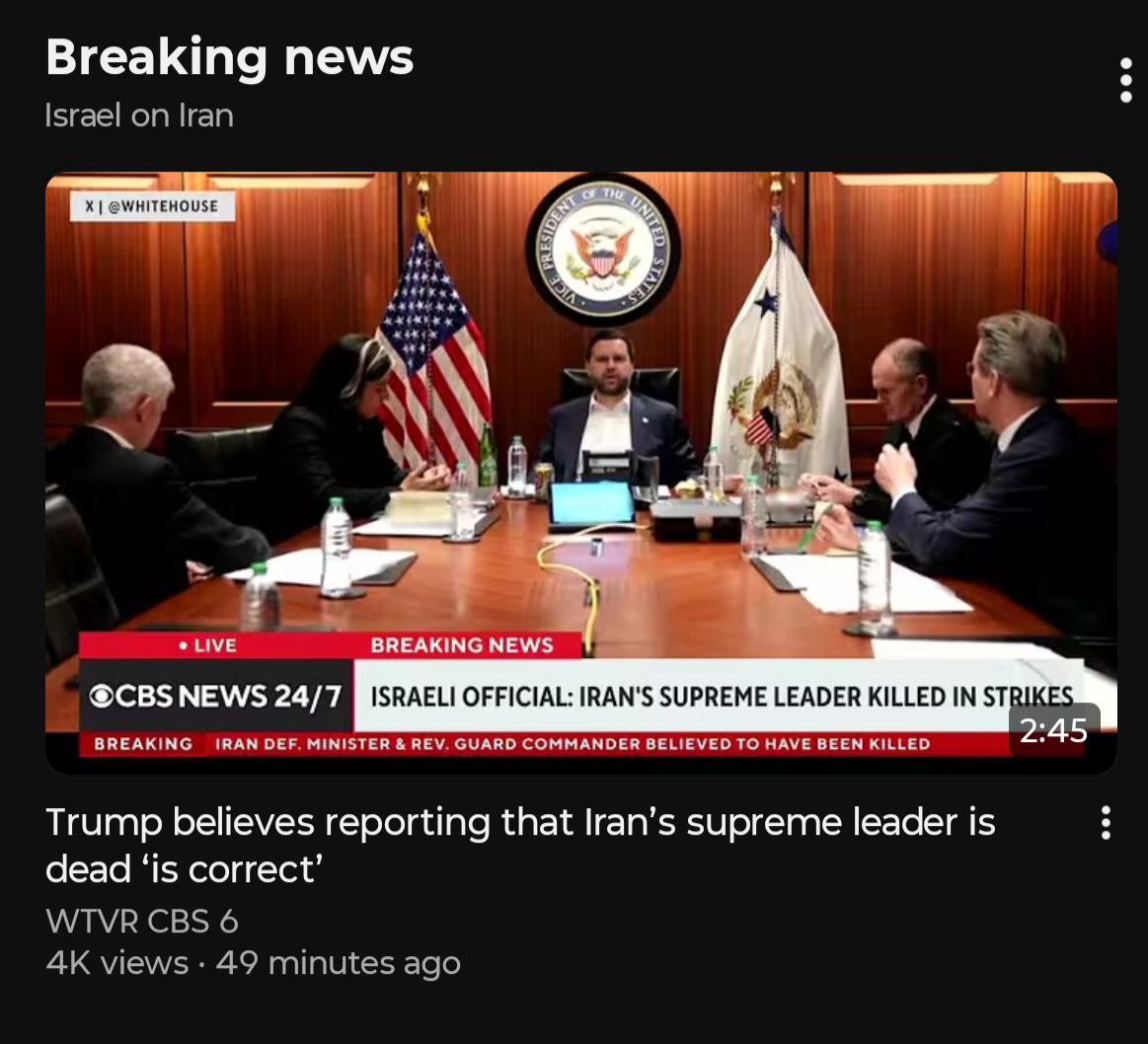Click the CBS News 24/7 logo in the thumbnail
The width and height of the screenshot is (1148, 1044).
(x=216, y=696)
